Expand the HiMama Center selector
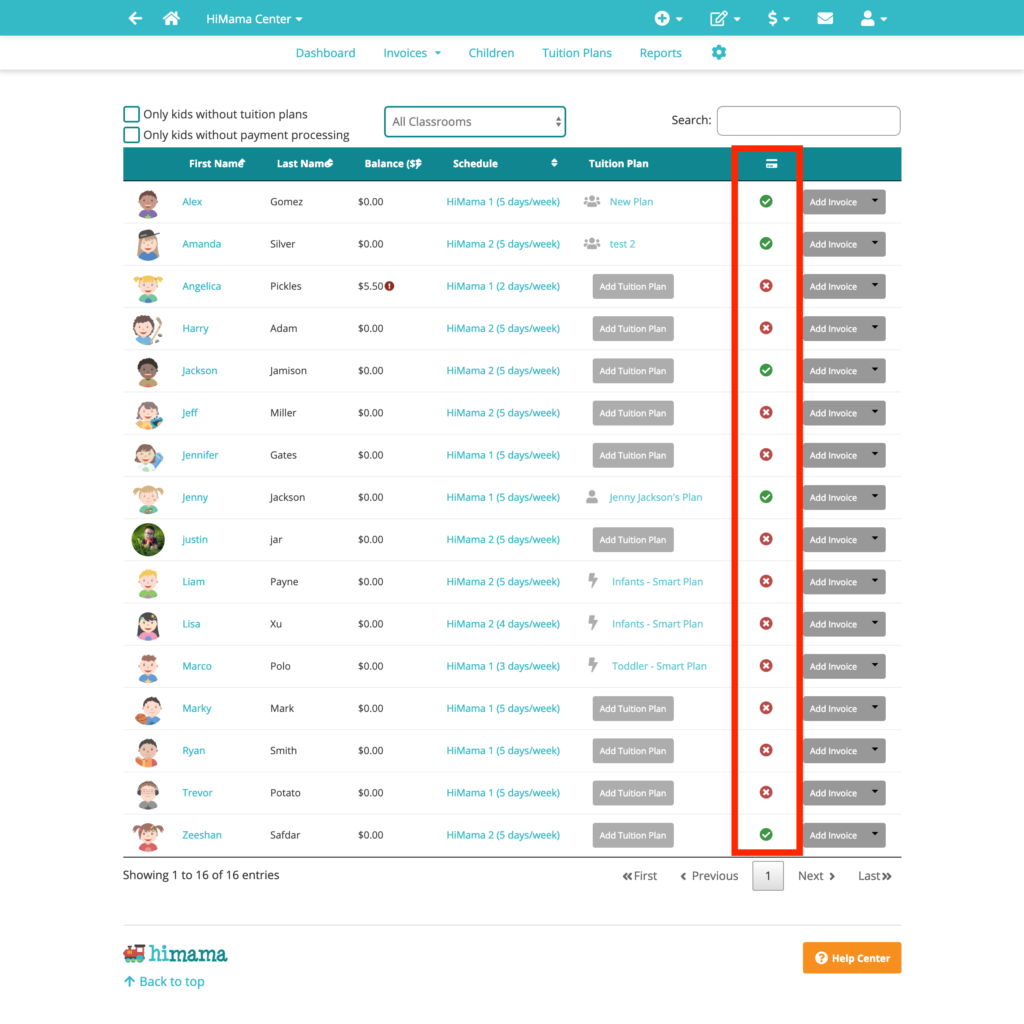Viewport: 1024px width, 1024px height. click(254, 19)
